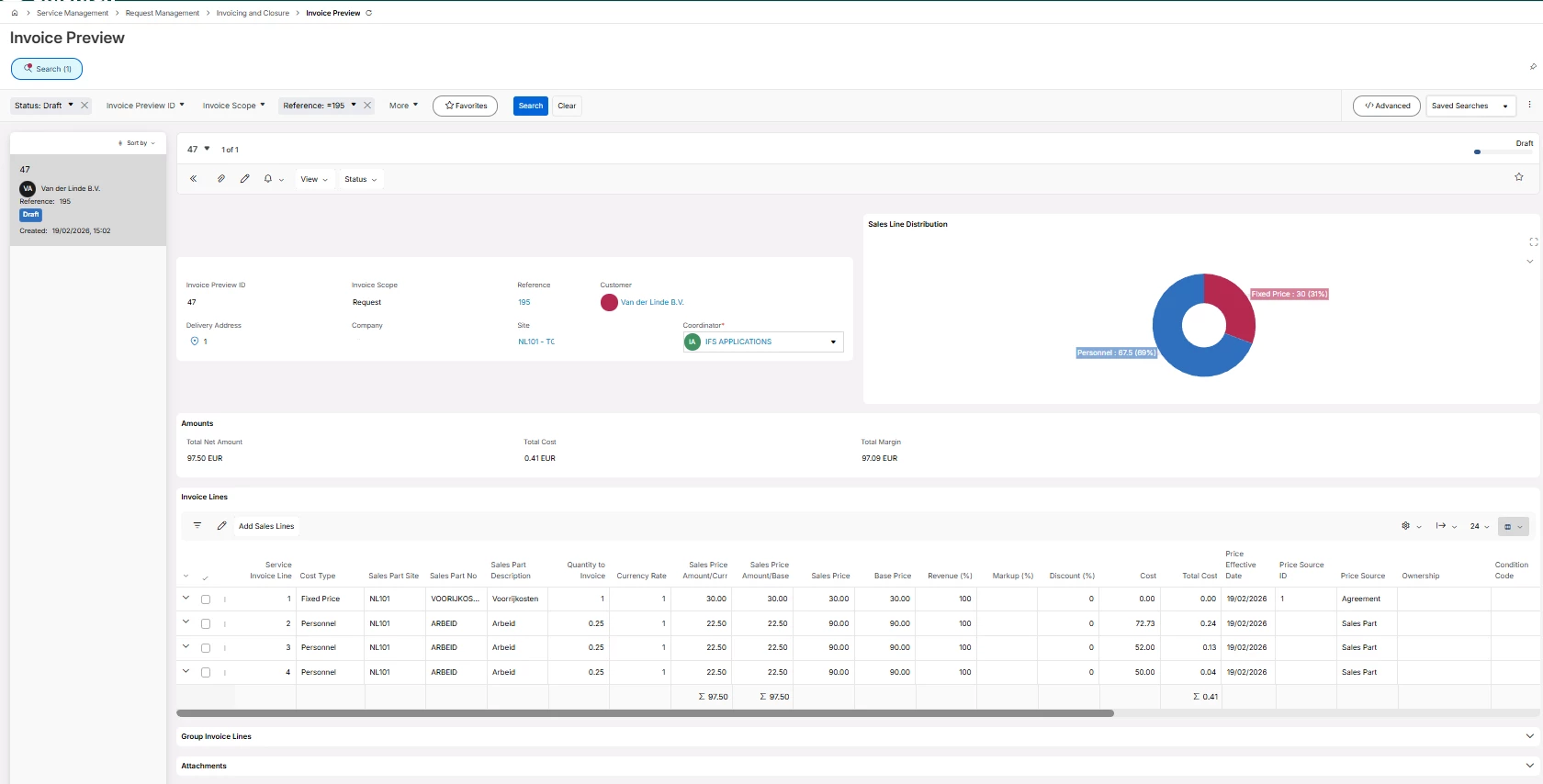Open Invoice Lines column settings gear

tap(1411, 526)
